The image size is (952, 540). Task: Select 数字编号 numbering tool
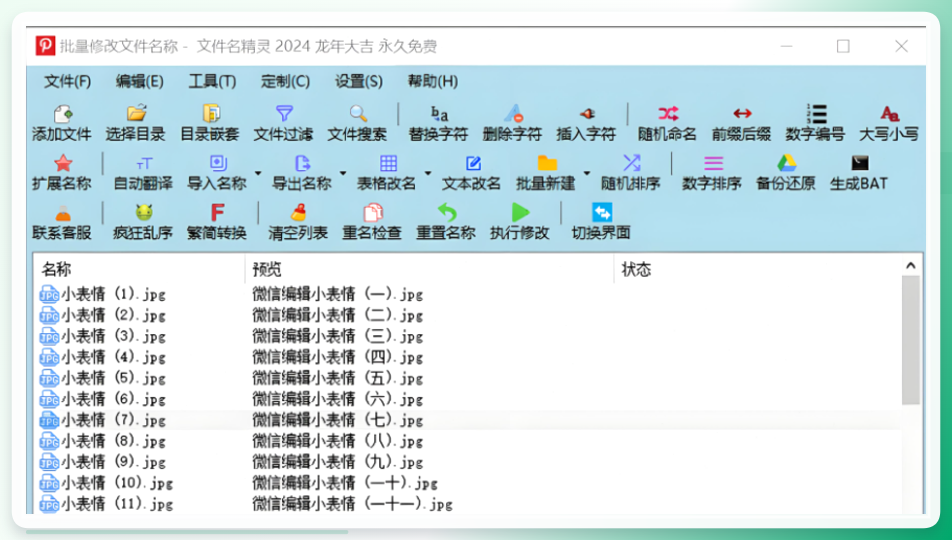point(815,123)
